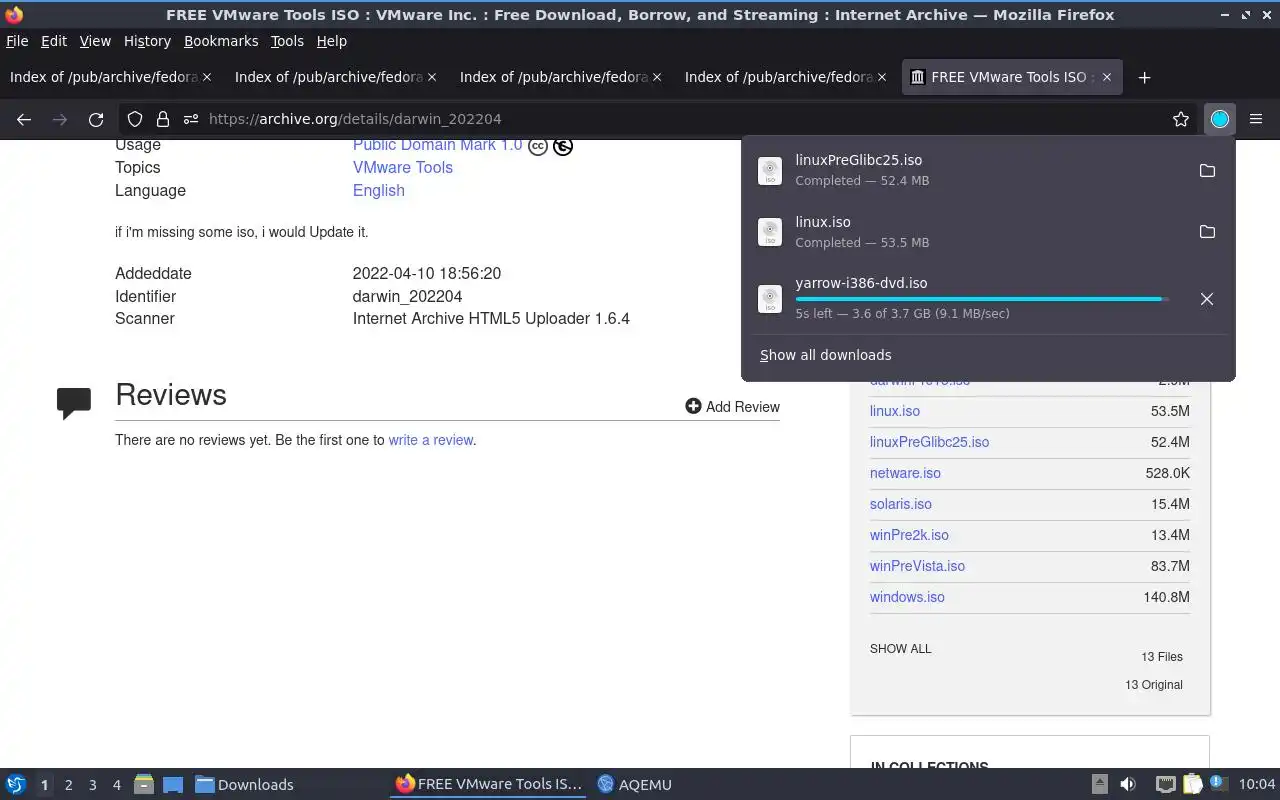Click the yarrow-i386-dvd.iso download progress bar
The height and width of the screenshot is (800, 1280).
pyautogui.click(x=980, y=299)
